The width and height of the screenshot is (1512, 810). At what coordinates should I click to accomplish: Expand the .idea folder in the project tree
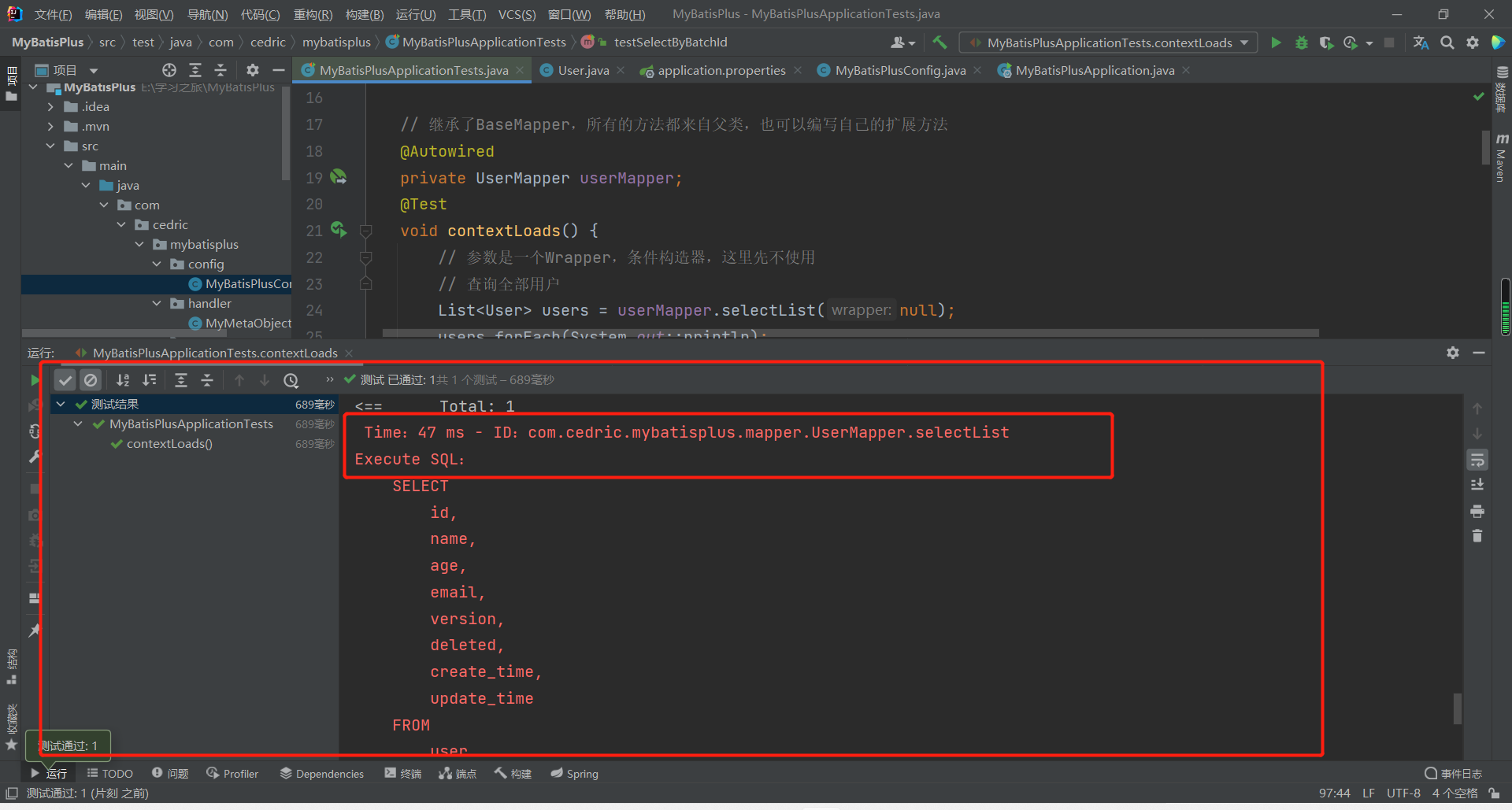[x=50, y=107]
